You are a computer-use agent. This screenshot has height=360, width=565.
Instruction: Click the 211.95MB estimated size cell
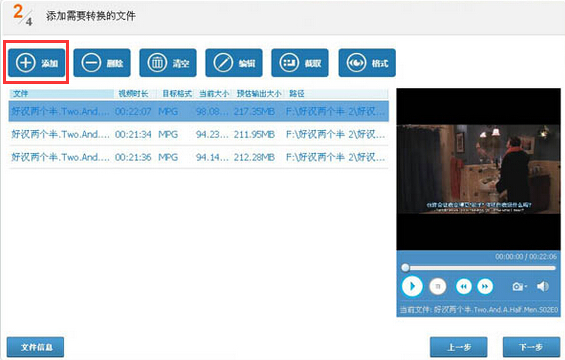tap(254, 134)
